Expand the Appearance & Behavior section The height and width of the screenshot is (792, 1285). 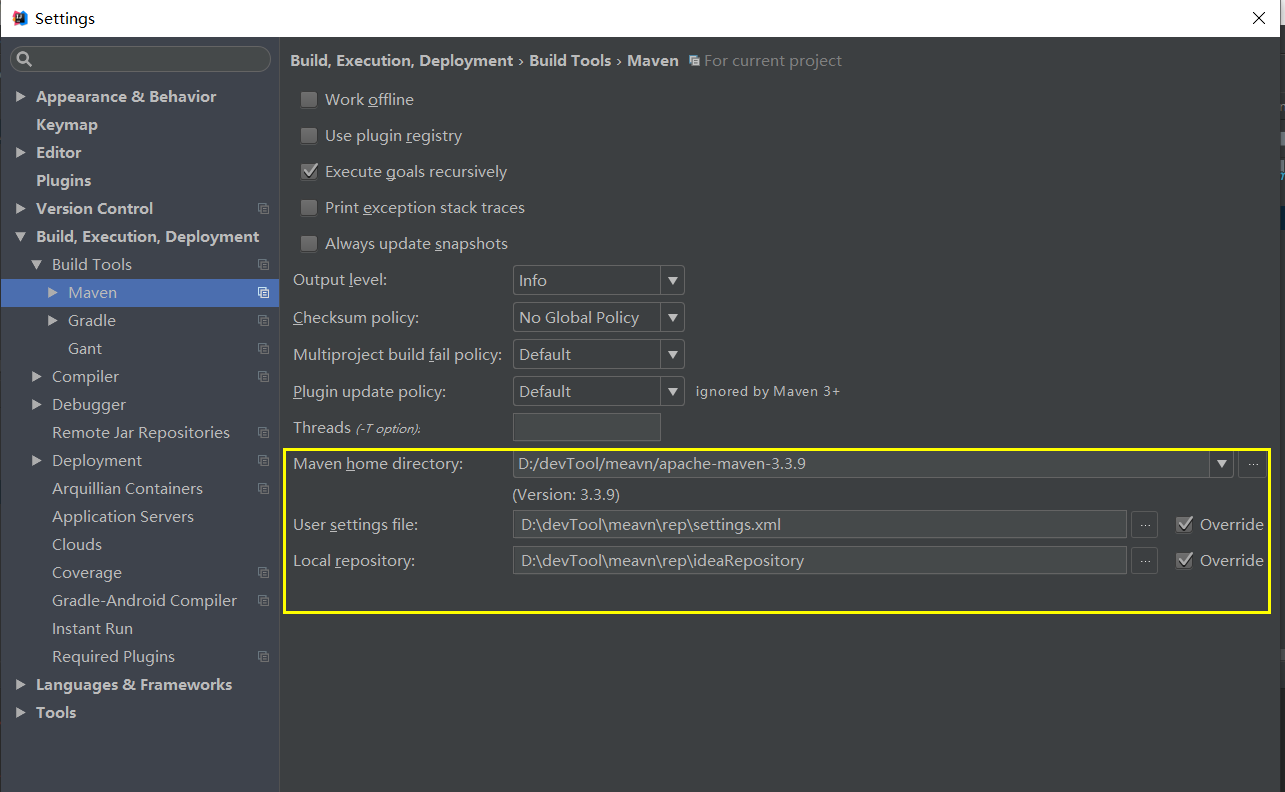click(x=21, y=97)
